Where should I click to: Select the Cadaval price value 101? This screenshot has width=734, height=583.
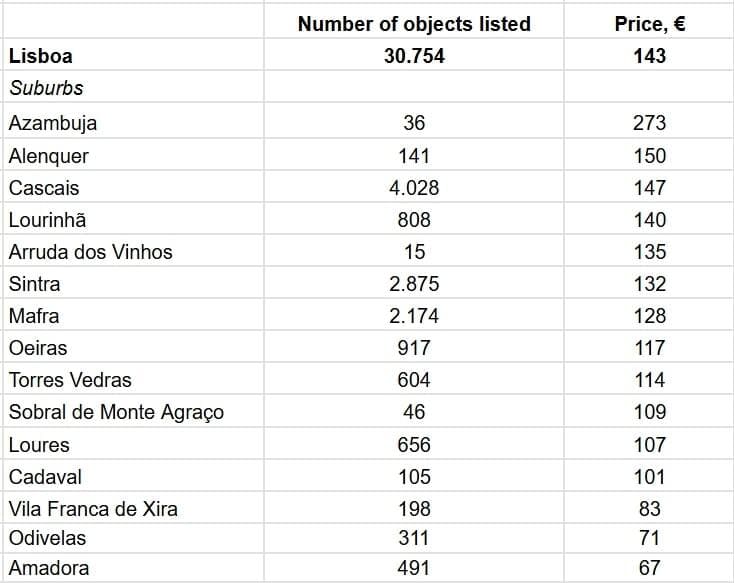coord(649,476)
